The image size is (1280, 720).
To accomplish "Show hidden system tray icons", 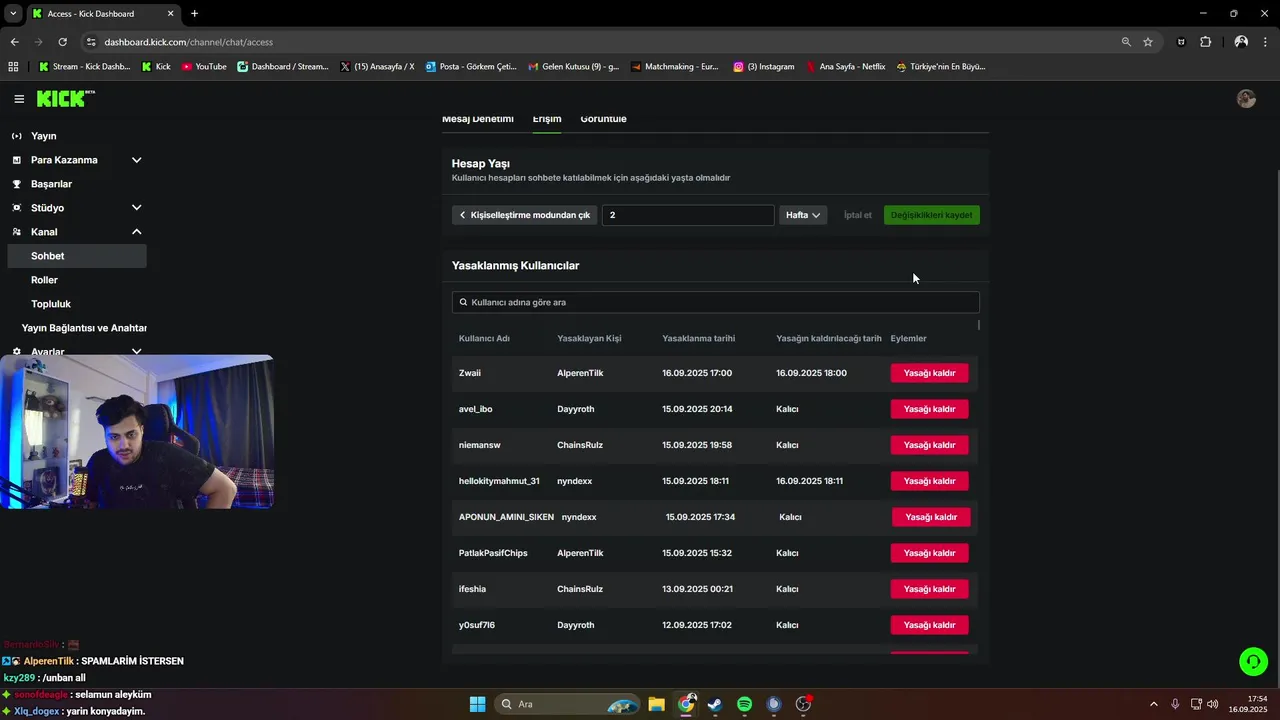I will coord(1154,704).
